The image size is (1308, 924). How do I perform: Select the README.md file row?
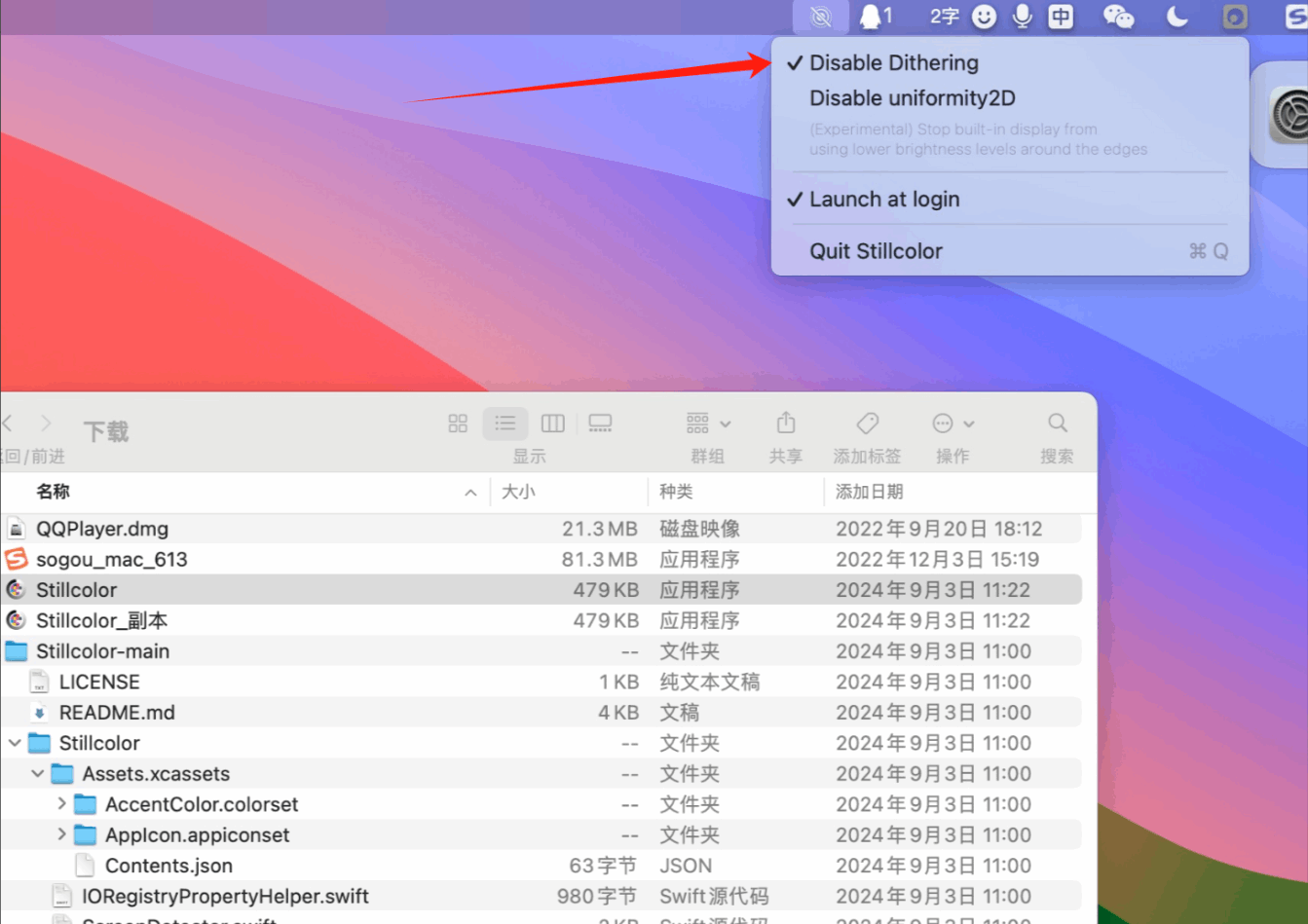117,713
